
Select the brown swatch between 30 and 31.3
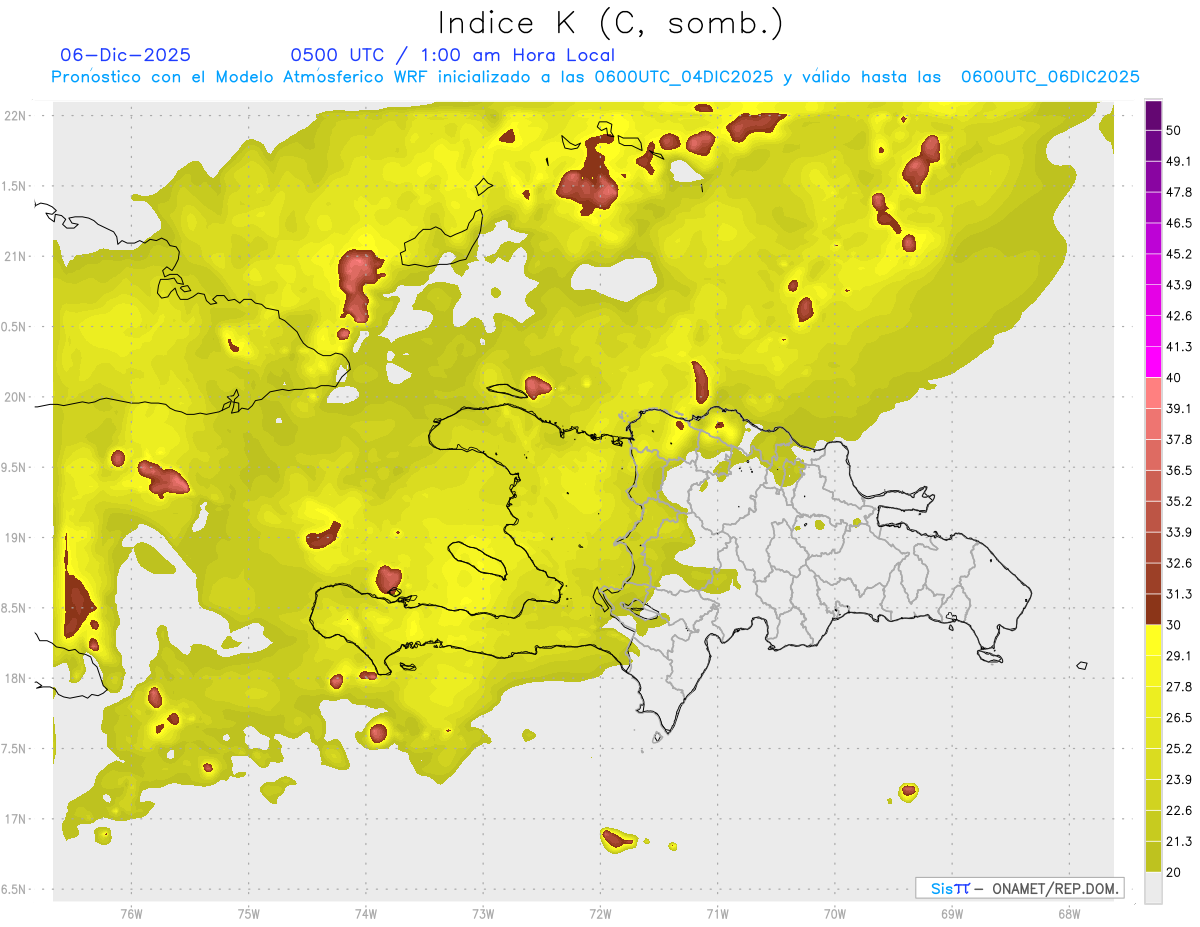click(x=1154, y=609)
